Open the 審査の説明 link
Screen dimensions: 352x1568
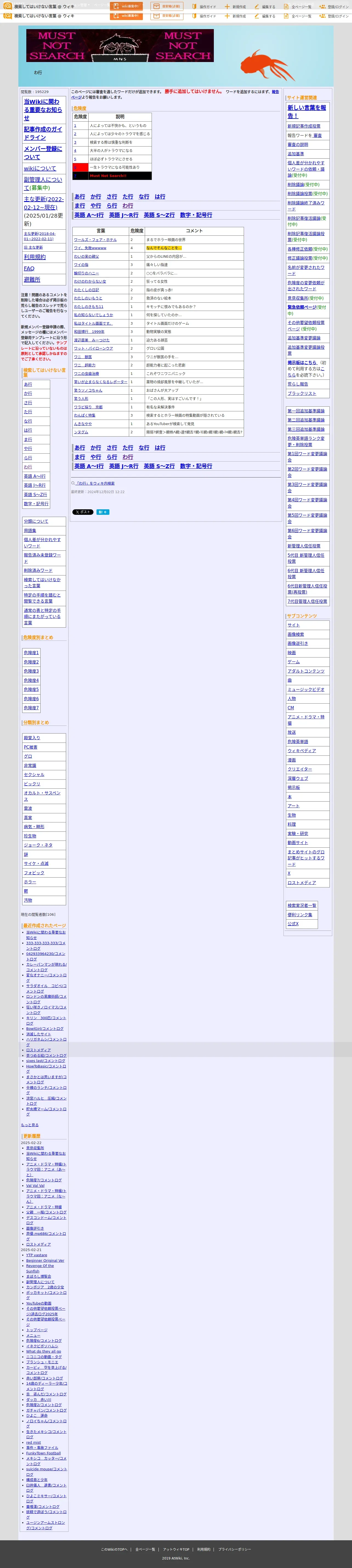(x=298, y=145)
